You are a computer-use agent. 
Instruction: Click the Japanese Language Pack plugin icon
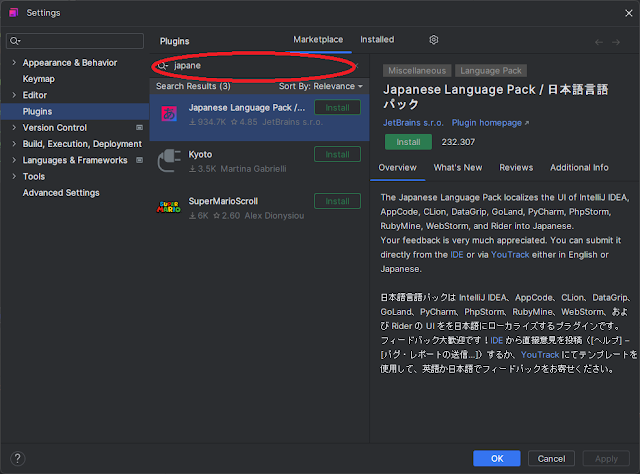click(169, 113)
